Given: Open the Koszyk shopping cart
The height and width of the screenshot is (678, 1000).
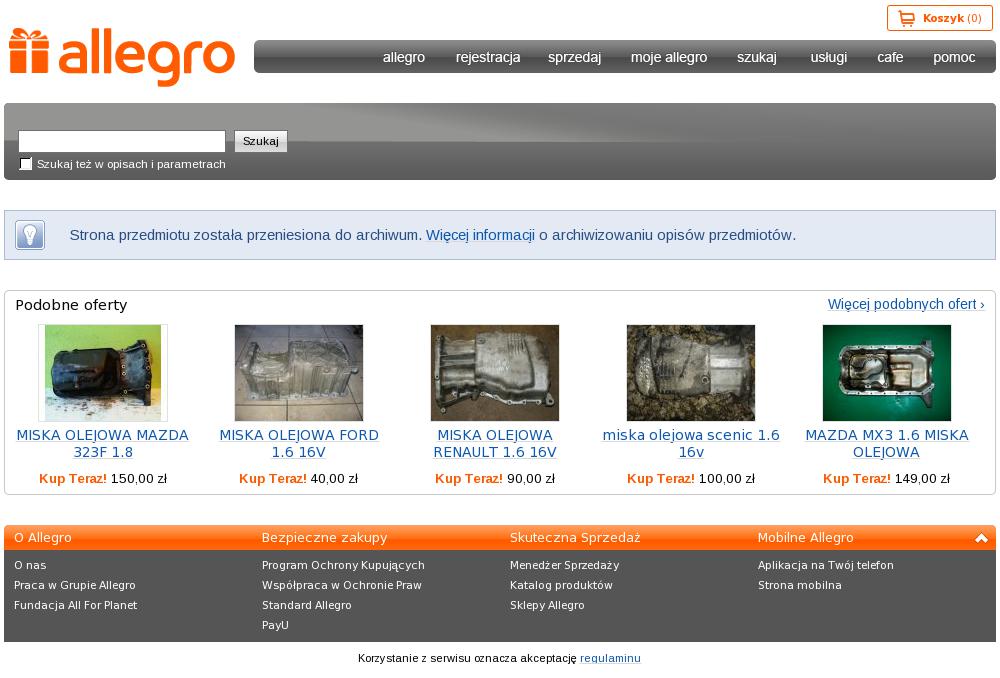Looking at the screenshot, I should click(939, 18).
